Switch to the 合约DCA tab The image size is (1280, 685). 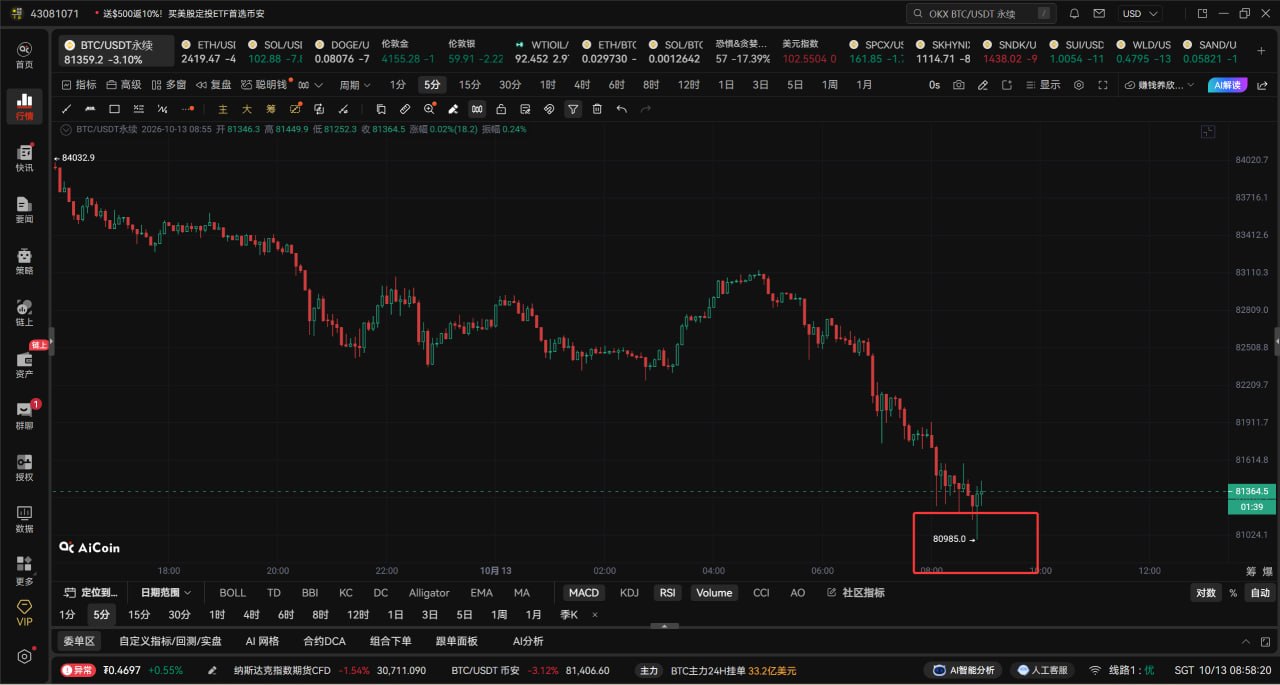[x=324, y=641]
